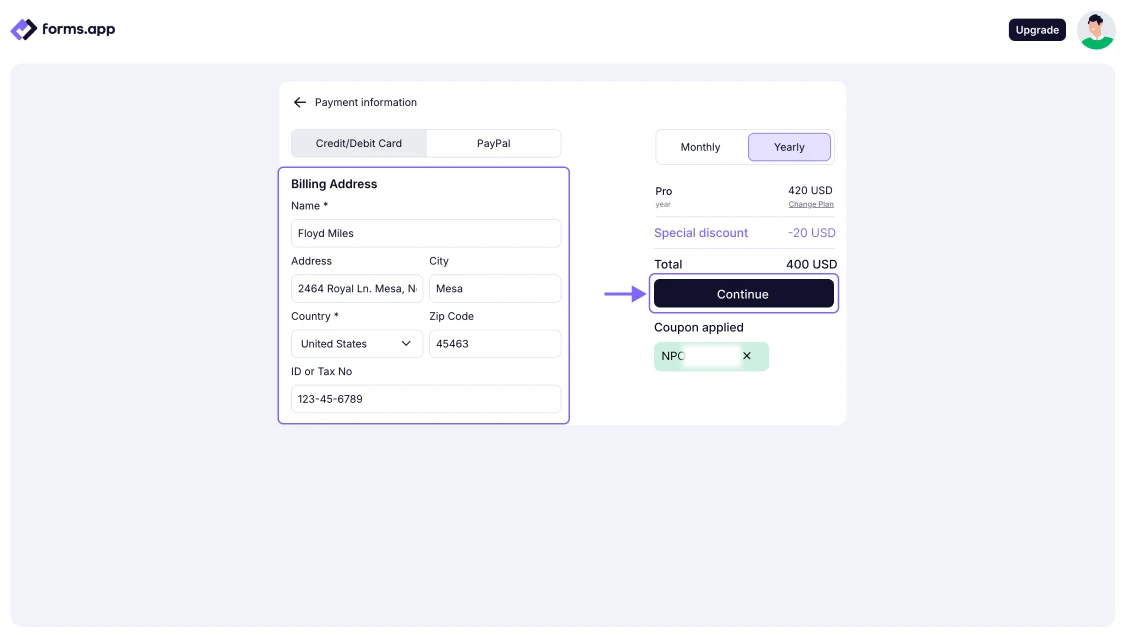Image resolution: width=1125 pixels, height=635 pixels.
Task: Focus the Address input field
Action: (x=356, y=289)
